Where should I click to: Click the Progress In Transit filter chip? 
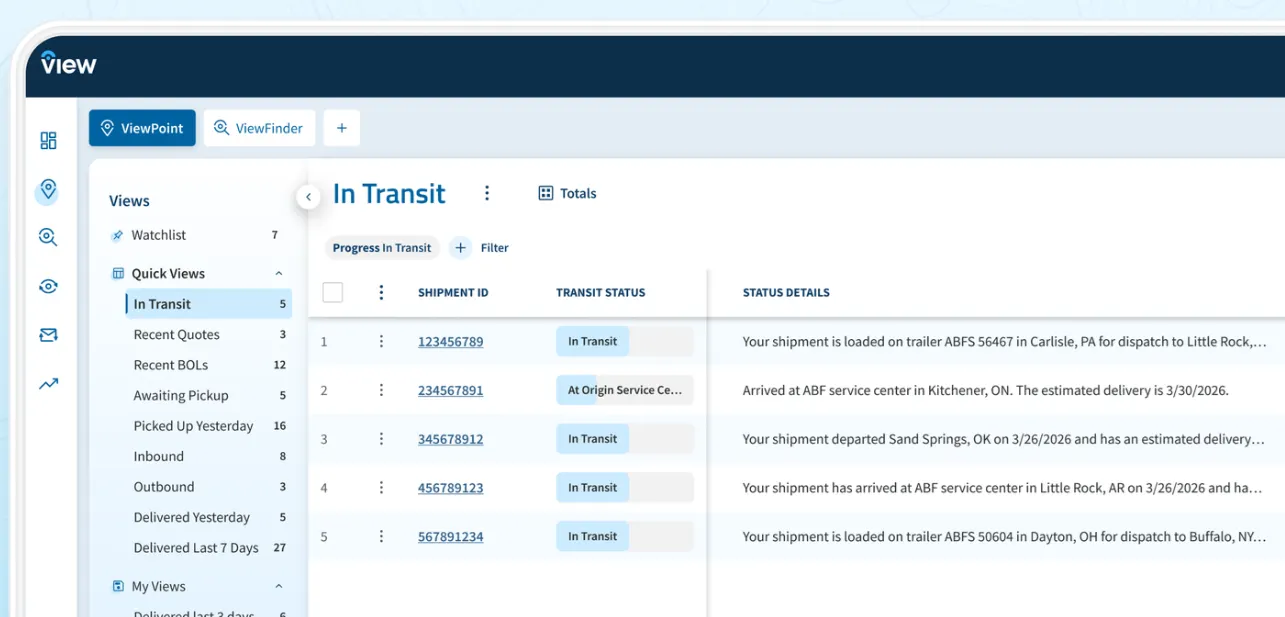(x=382, y=248)
